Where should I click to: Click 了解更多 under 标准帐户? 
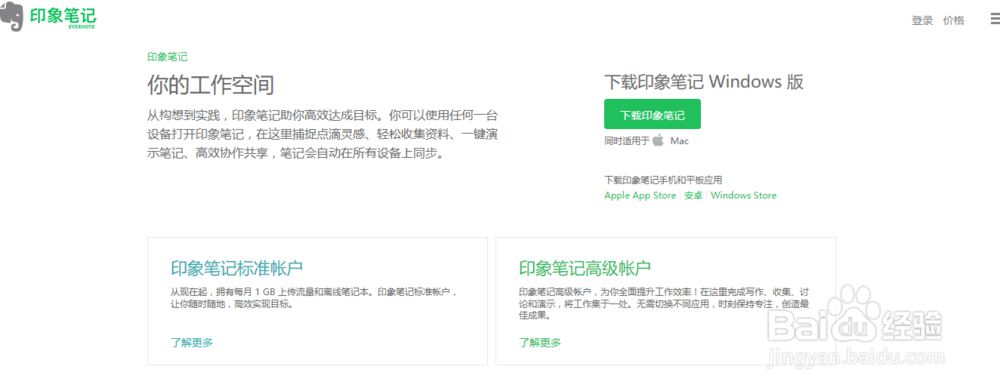(x=191, y=343)
